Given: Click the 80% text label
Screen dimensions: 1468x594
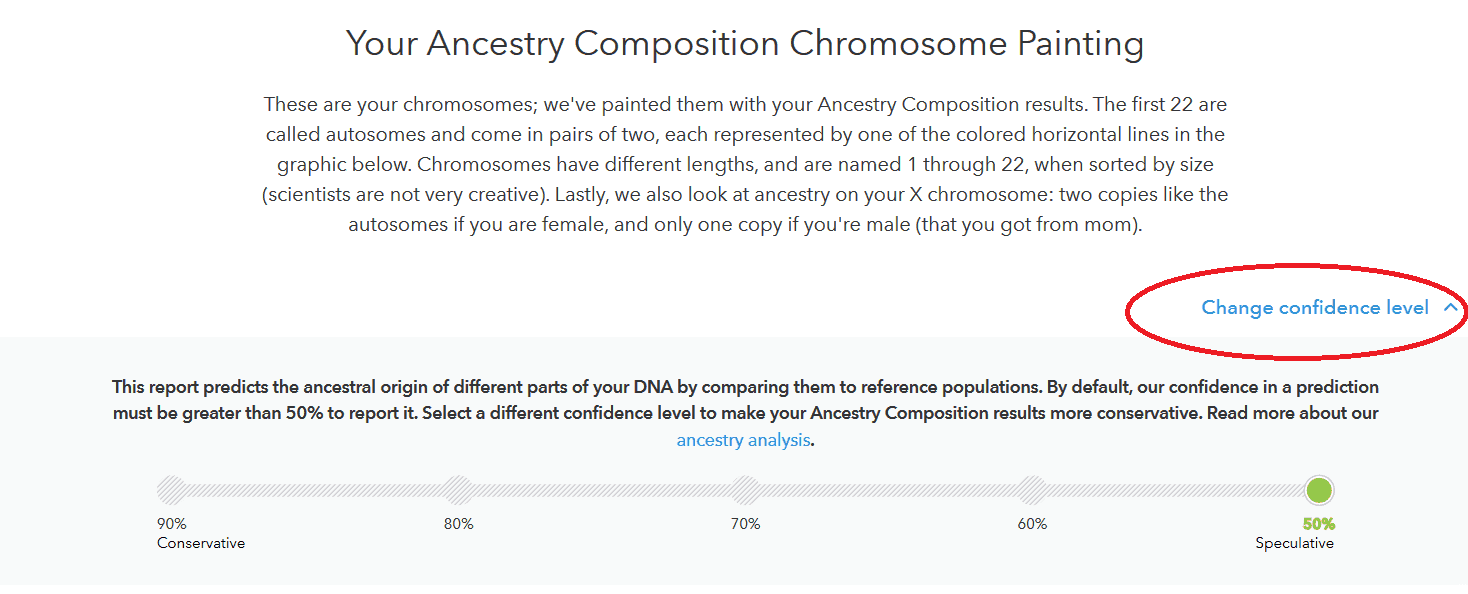Looking at the screenshot, I should point(459,524).
